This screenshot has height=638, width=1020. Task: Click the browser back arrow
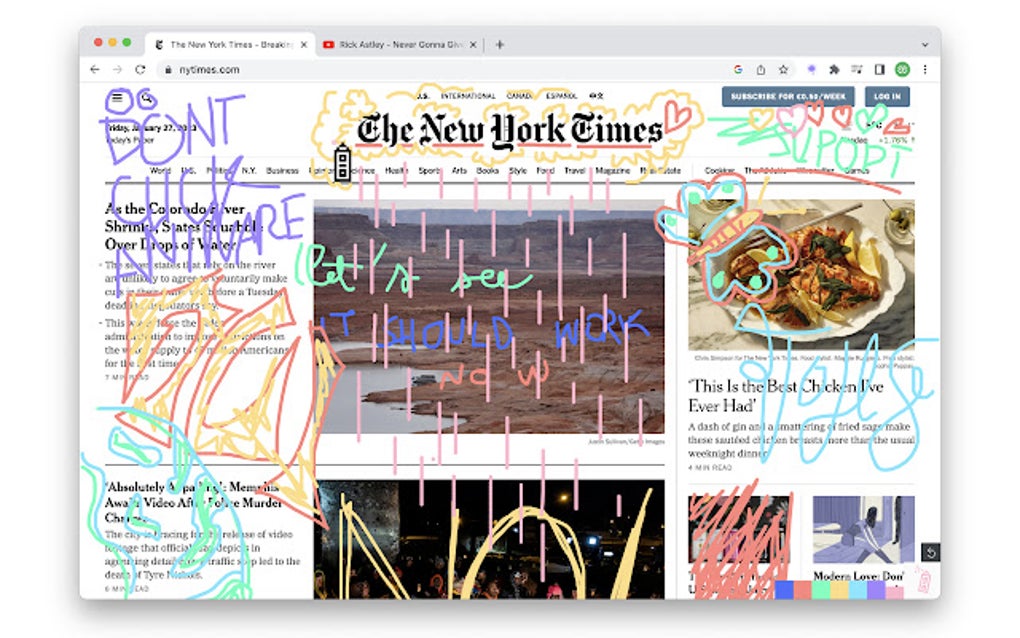pyautogui.click(x=95, y=70)
